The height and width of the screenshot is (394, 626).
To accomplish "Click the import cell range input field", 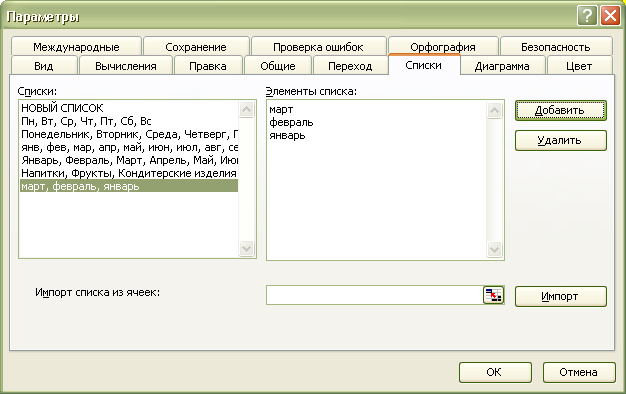I will (x=374, y=295).
